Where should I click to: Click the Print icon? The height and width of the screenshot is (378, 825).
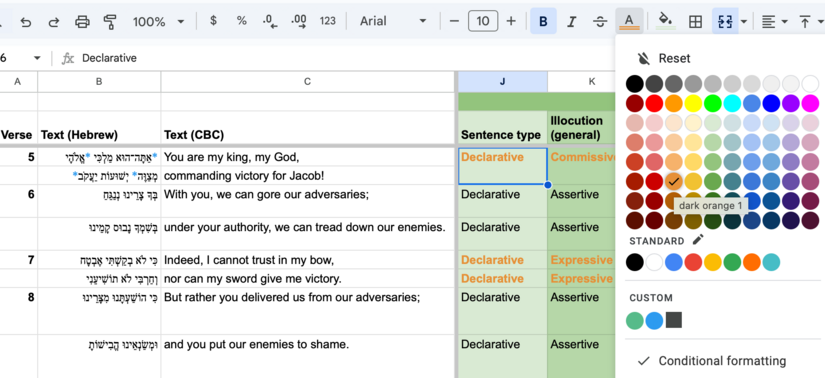82,22
